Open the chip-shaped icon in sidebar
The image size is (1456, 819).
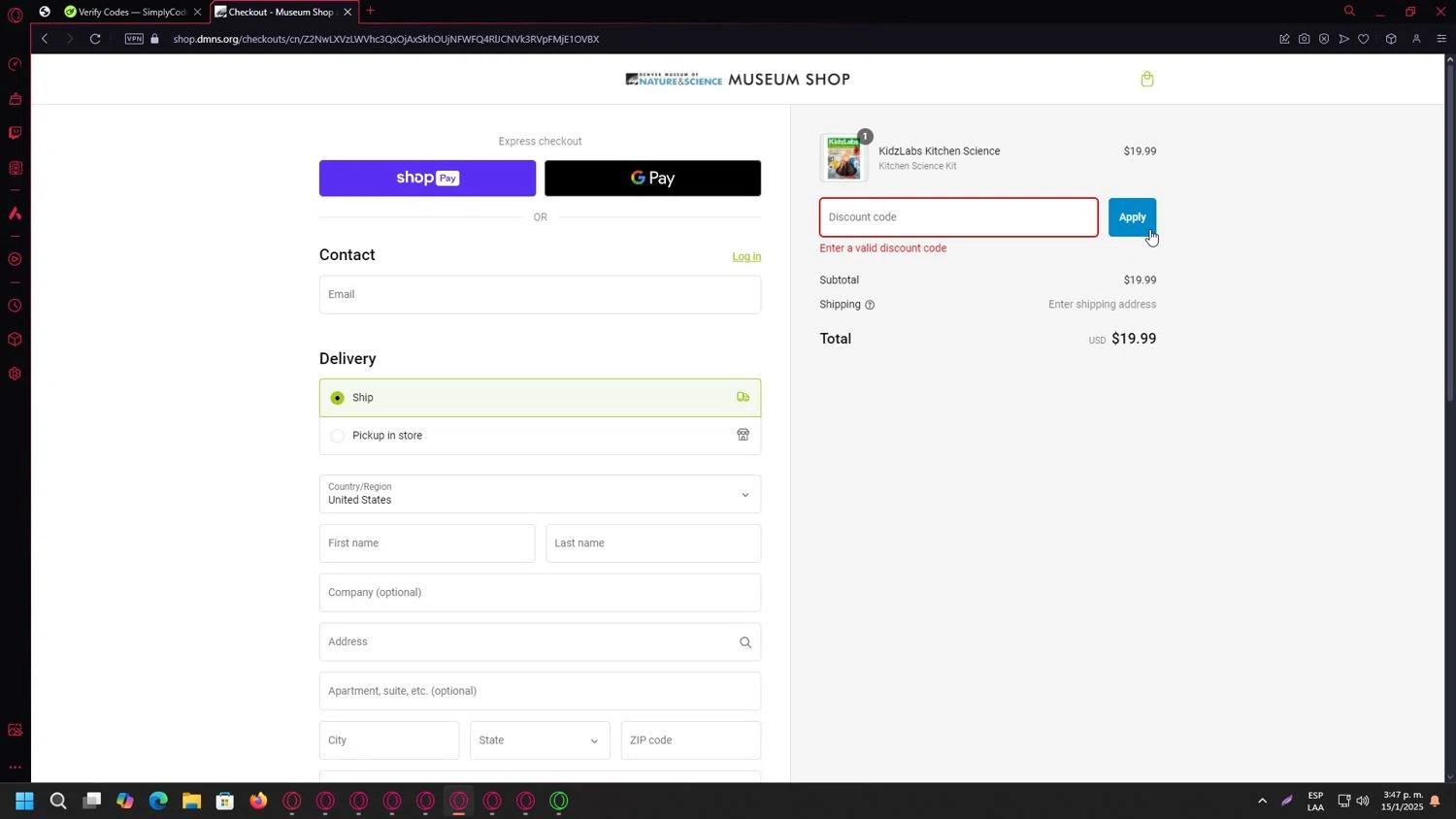click(x=15, y=168)
